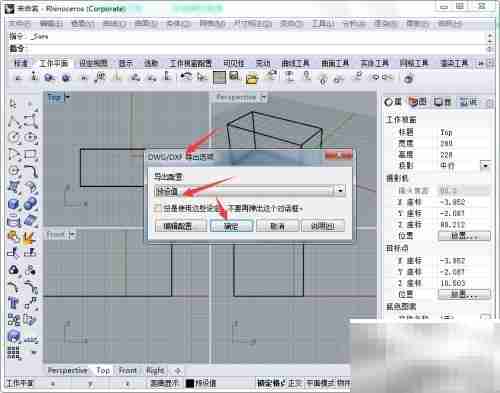
Task: Select the blue Text tool icon
Action: coord(14,303)
